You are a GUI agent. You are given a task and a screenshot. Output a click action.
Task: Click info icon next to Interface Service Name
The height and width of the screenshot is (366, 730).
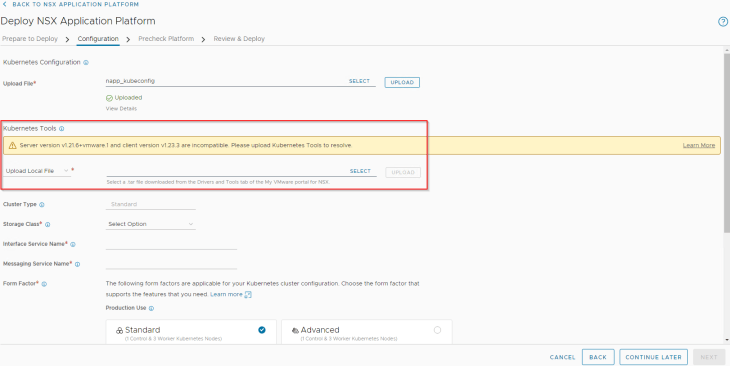[x=73, y=244]
